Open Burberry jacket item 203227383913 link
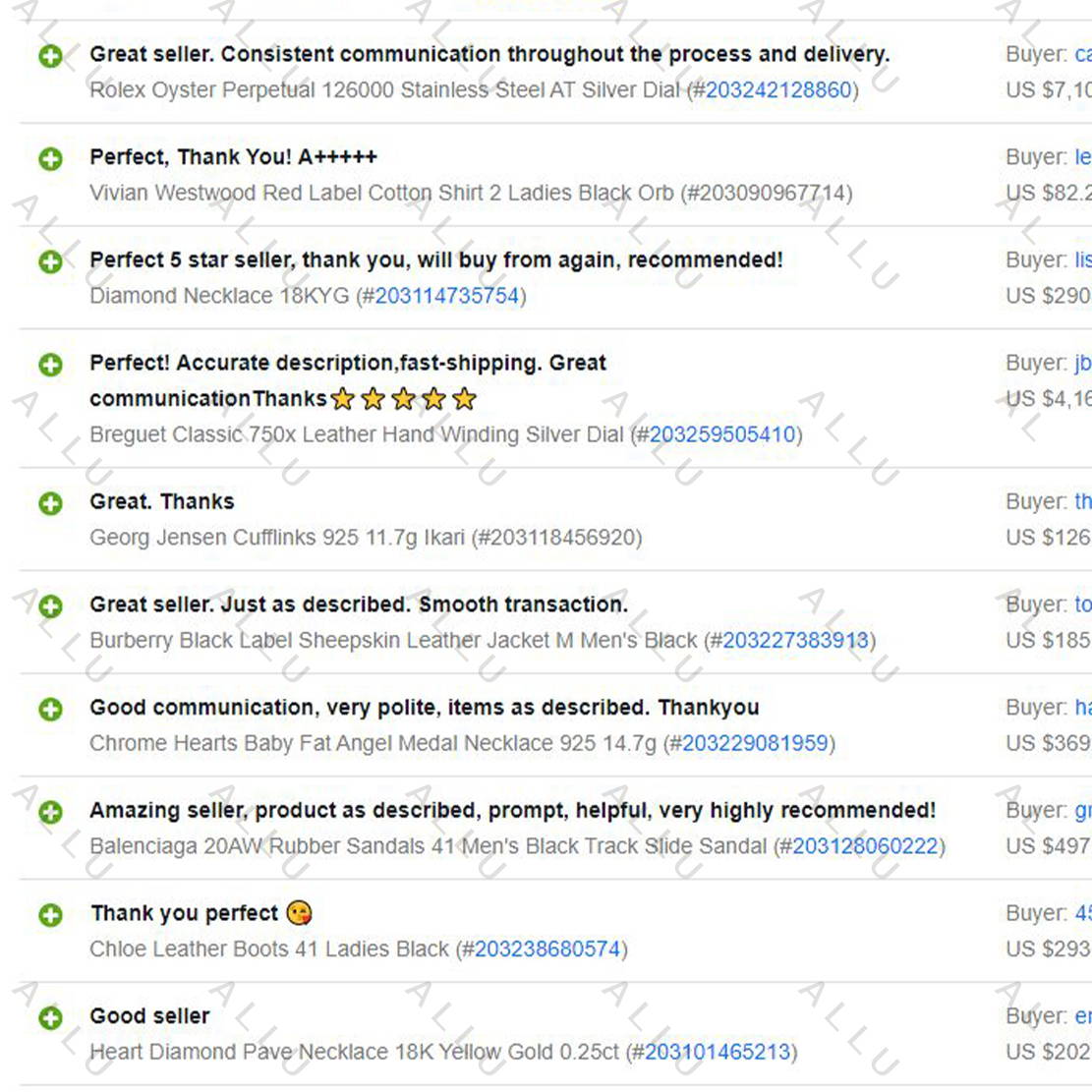 tap(795, 640)
